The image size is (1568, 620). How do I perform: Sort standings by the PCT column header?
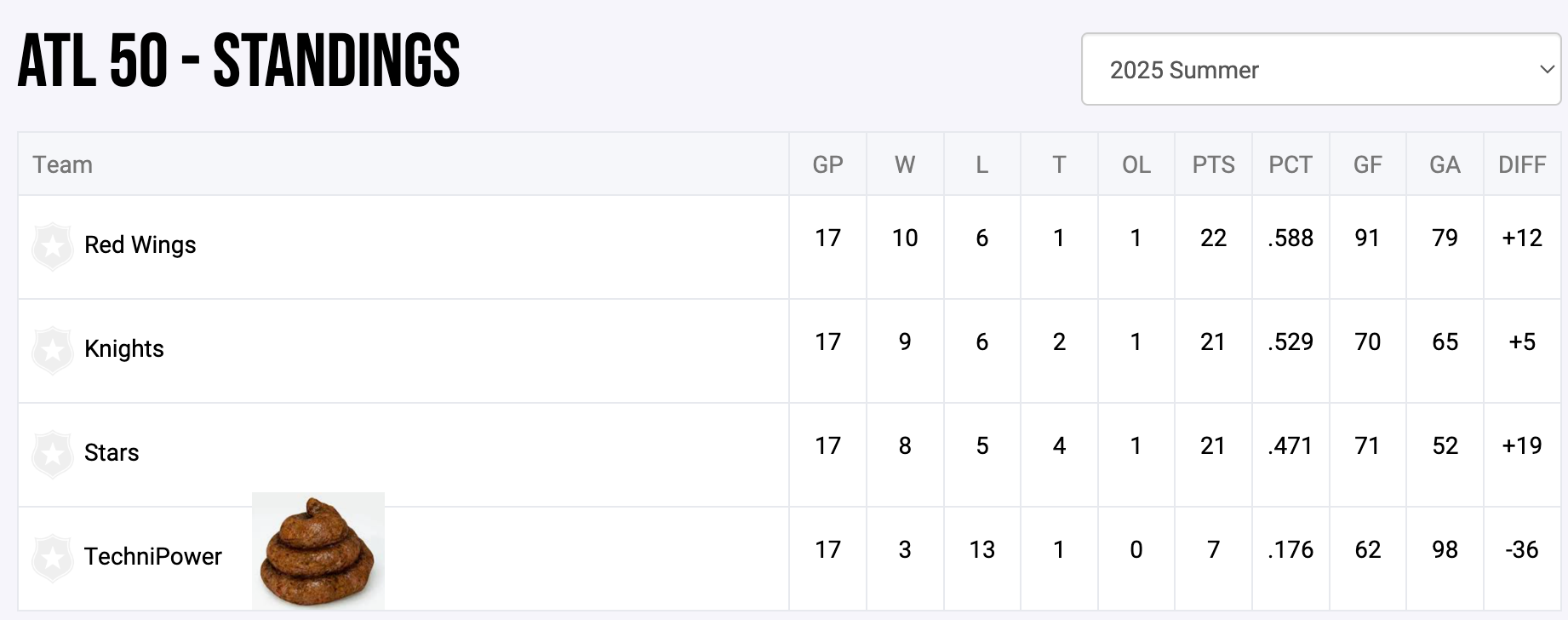1290,164
